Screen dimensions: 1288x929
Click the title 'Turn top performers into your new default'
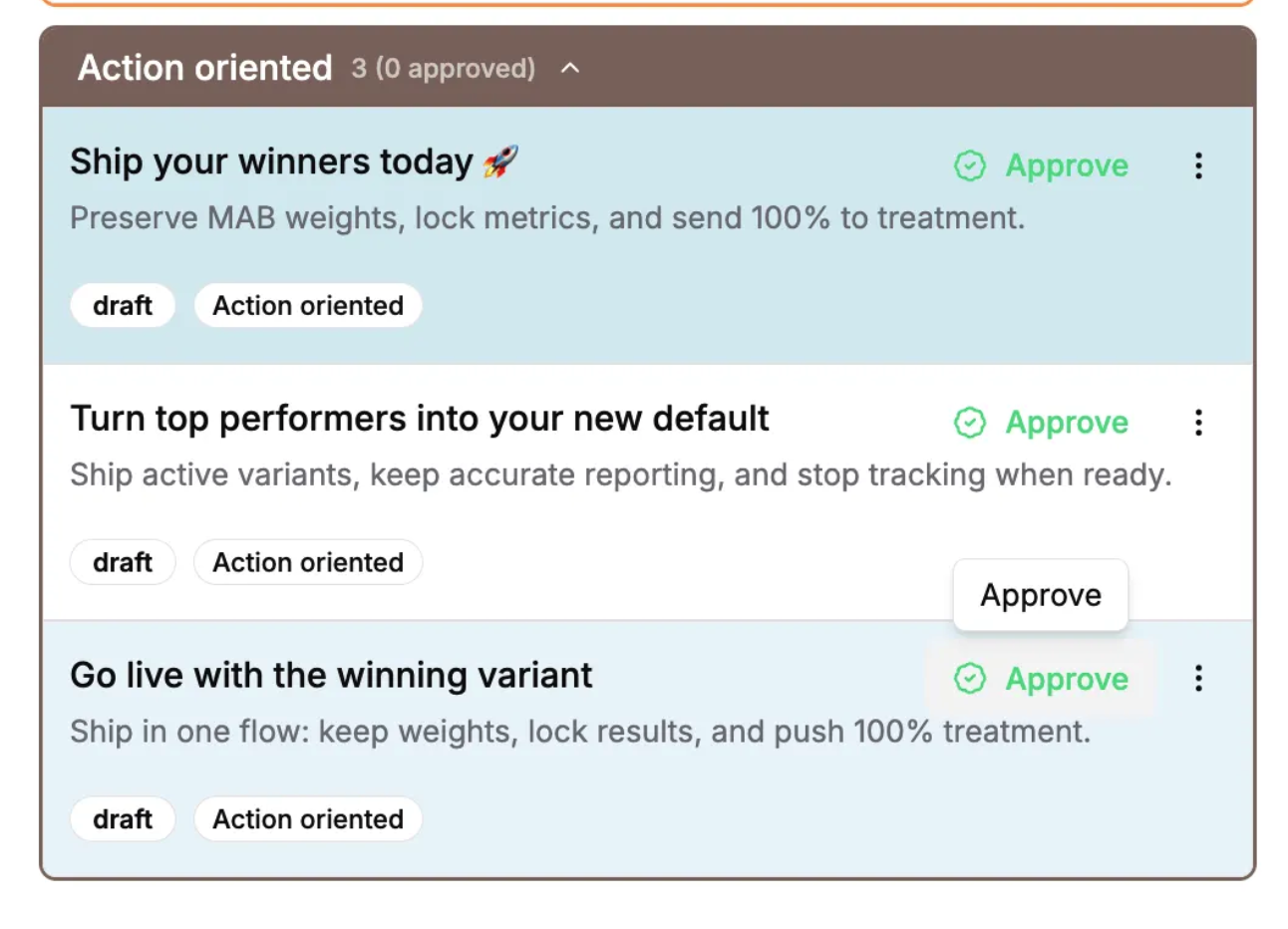(x=420, y=419)
